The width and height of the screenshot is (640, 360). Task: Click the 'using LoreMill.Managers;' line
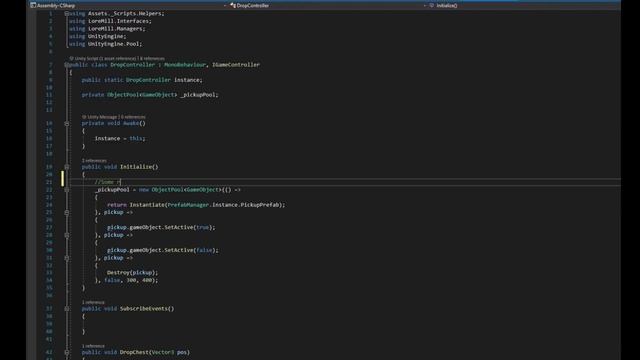click(x=107, y=29)
